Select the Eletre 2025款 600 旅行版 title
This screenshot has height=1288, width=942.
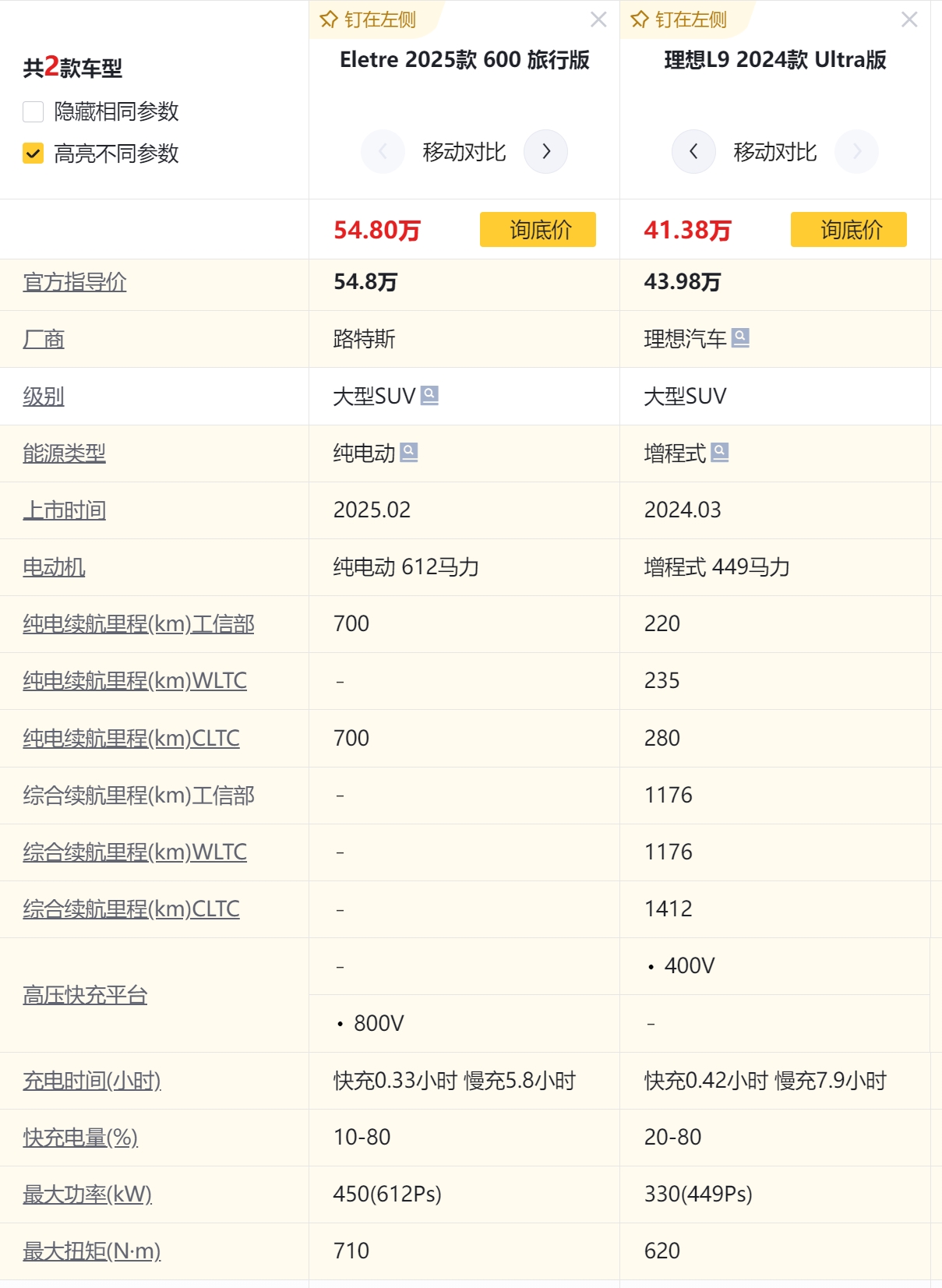click(x=464, y=60)
